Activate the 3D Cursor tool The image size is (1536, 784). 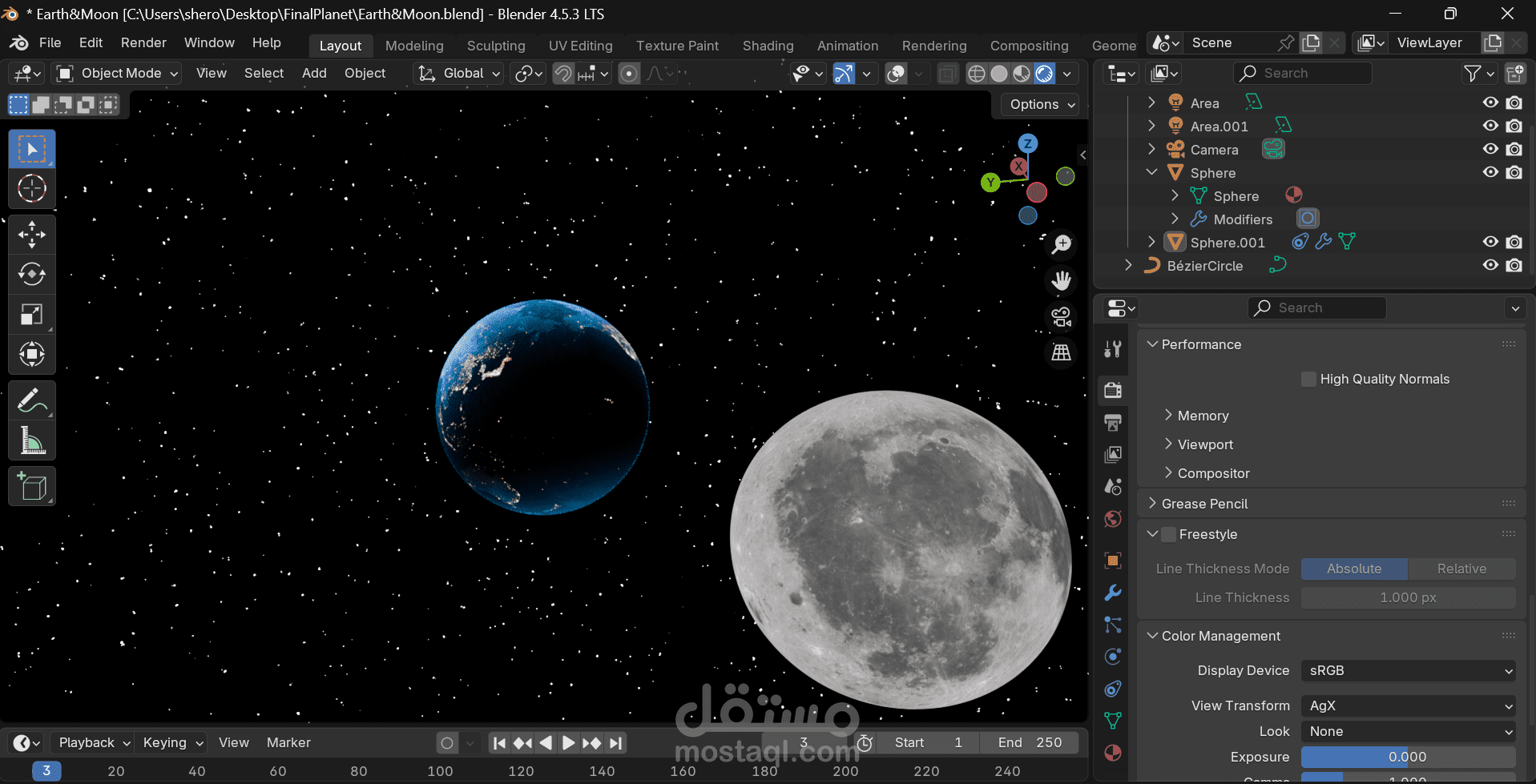tap(32, 189)
